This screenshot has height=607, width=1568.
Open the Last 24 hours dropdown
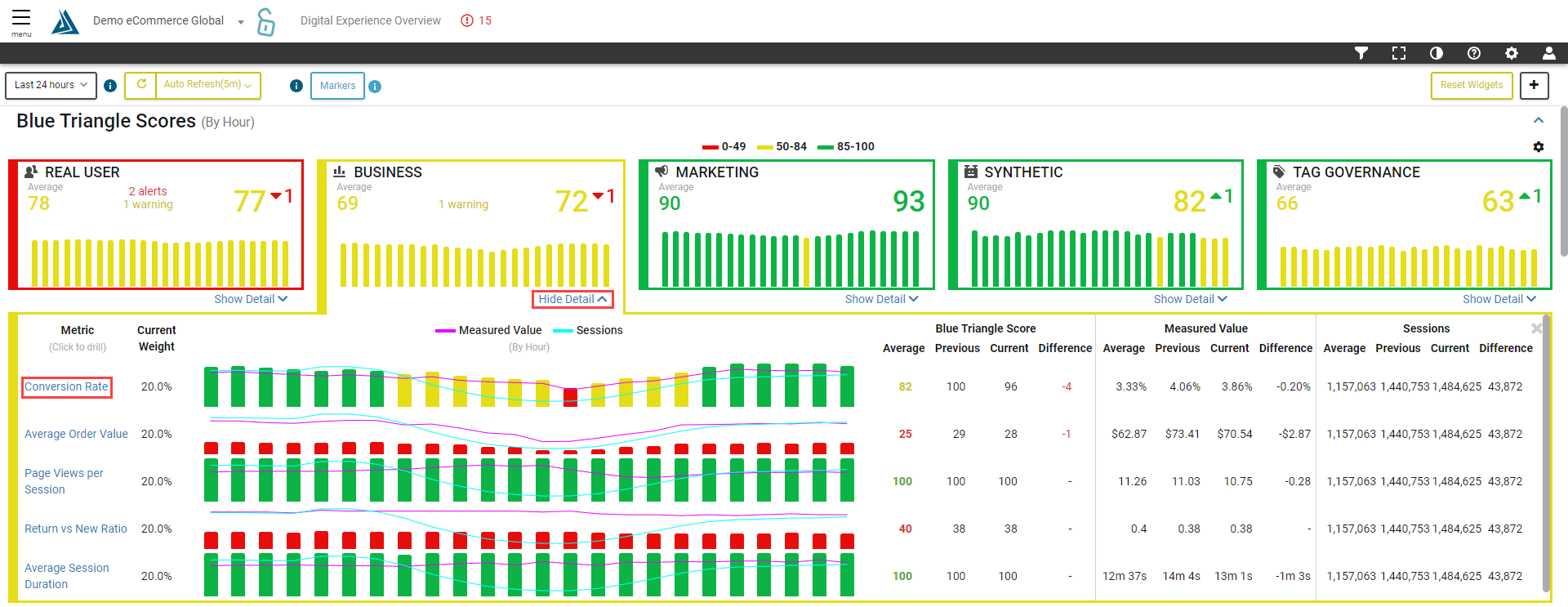(x=51, y=85)
